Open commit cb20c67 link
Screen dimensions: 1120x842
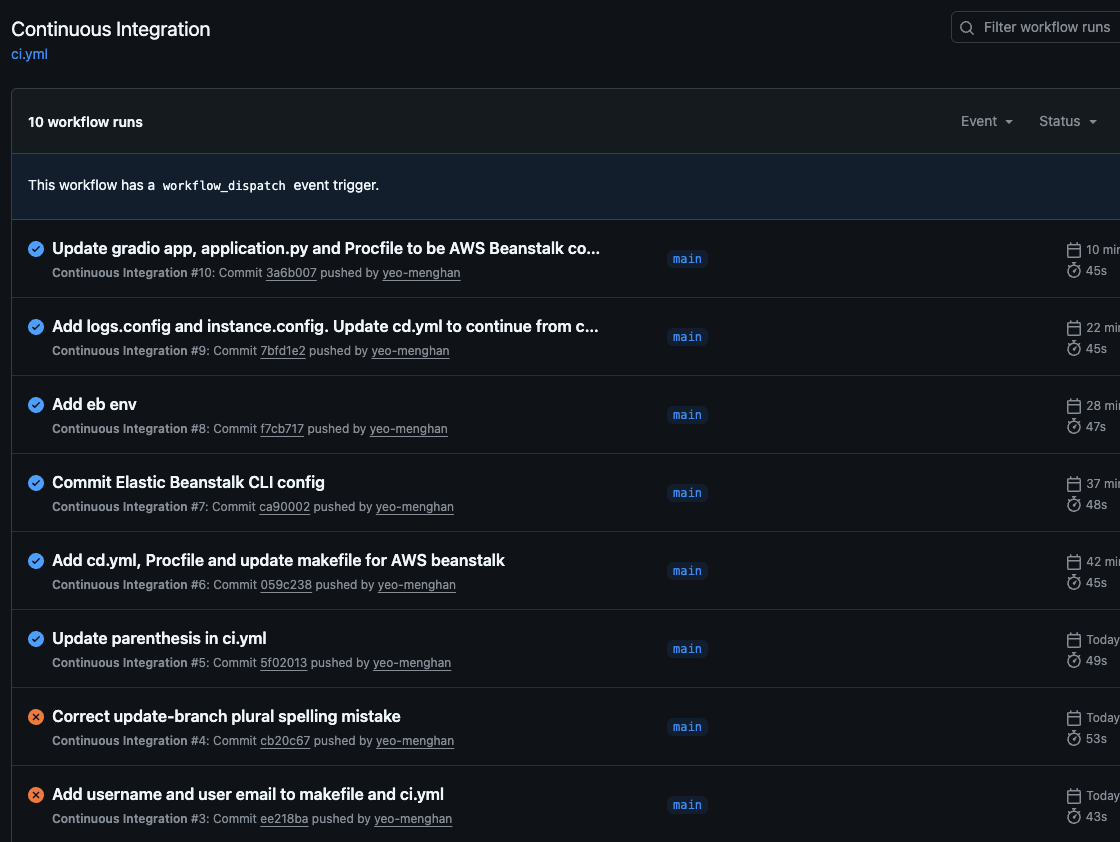285,741
